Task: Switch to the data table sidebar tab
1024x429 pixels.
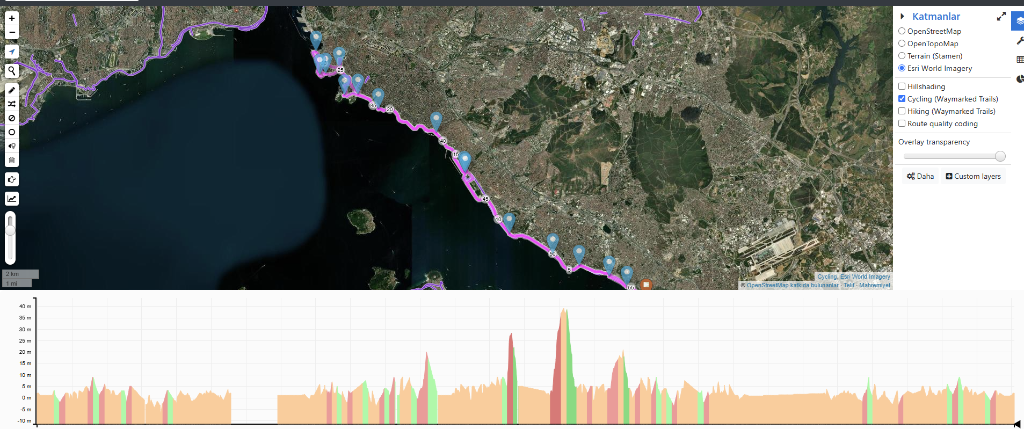Action: 1019,59
